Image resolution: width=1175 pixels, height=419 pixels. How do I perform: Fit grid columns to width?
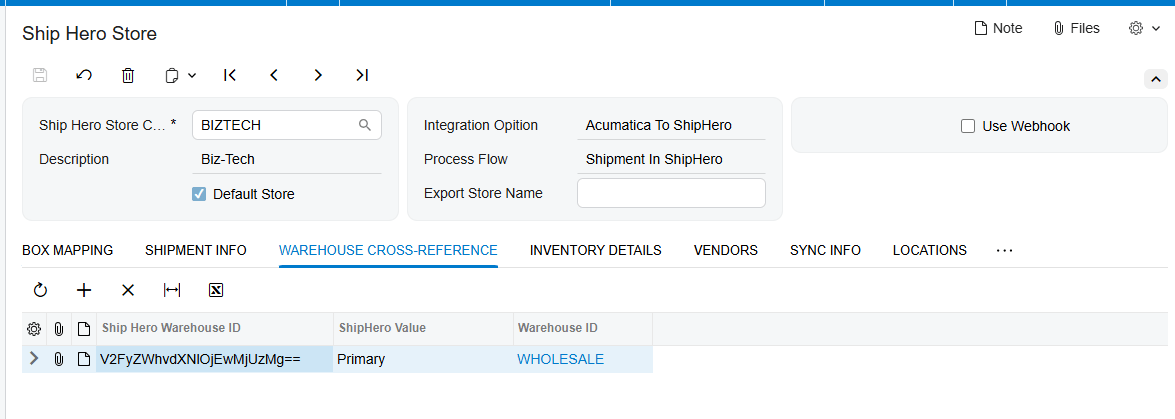pos(172,290)
